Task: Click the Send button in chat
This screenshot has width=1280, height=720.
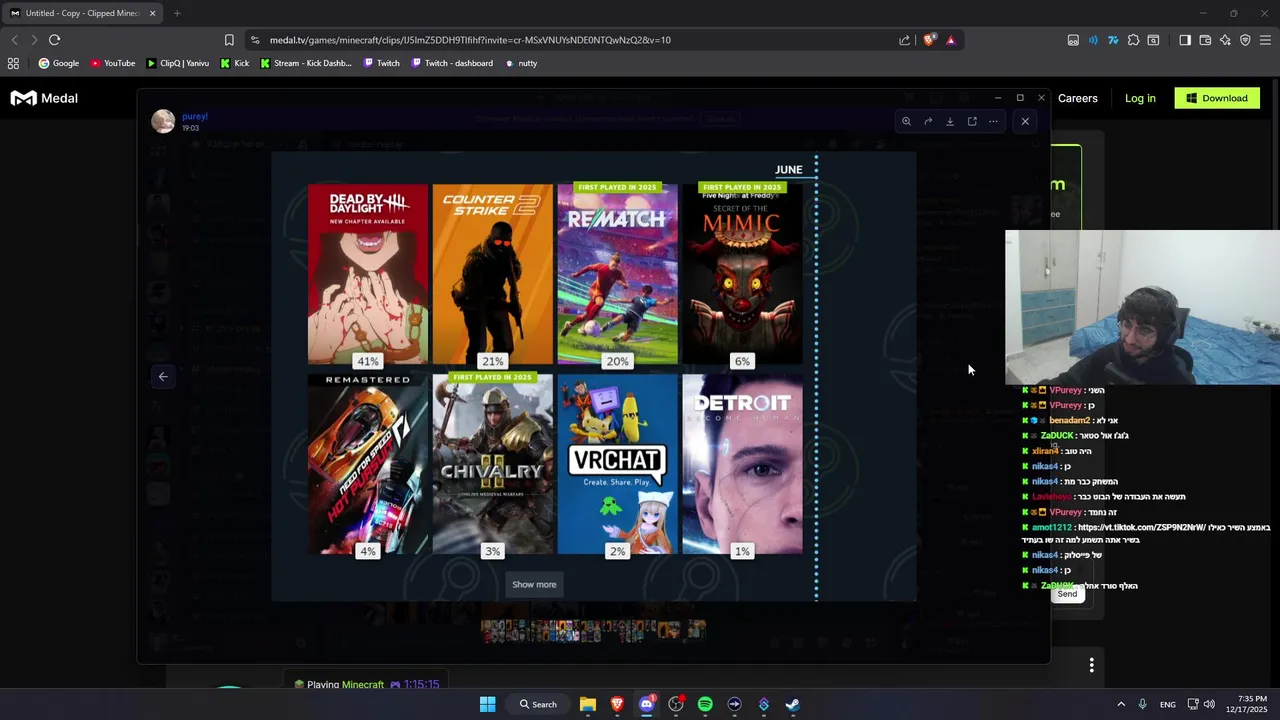Action: point(1067,594)
